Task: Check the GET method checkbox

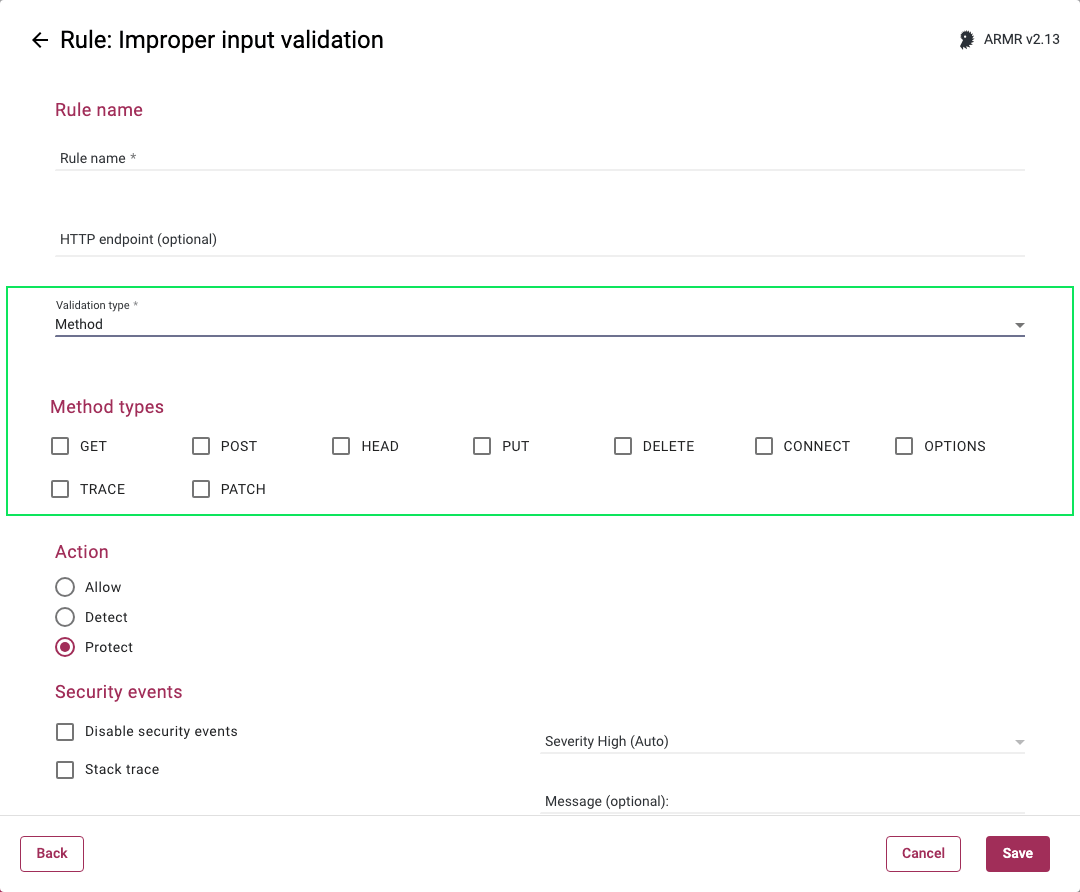Action: point(60,446)
